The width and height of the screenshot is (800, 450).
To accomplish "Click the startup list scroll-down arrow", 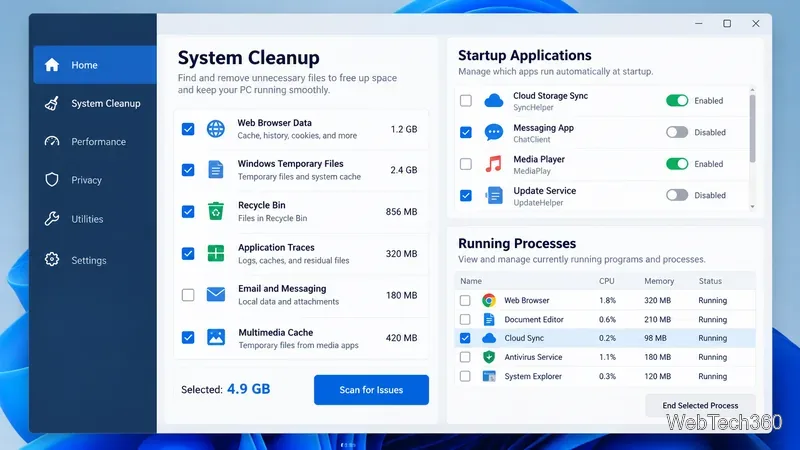I will coord(752,207).
